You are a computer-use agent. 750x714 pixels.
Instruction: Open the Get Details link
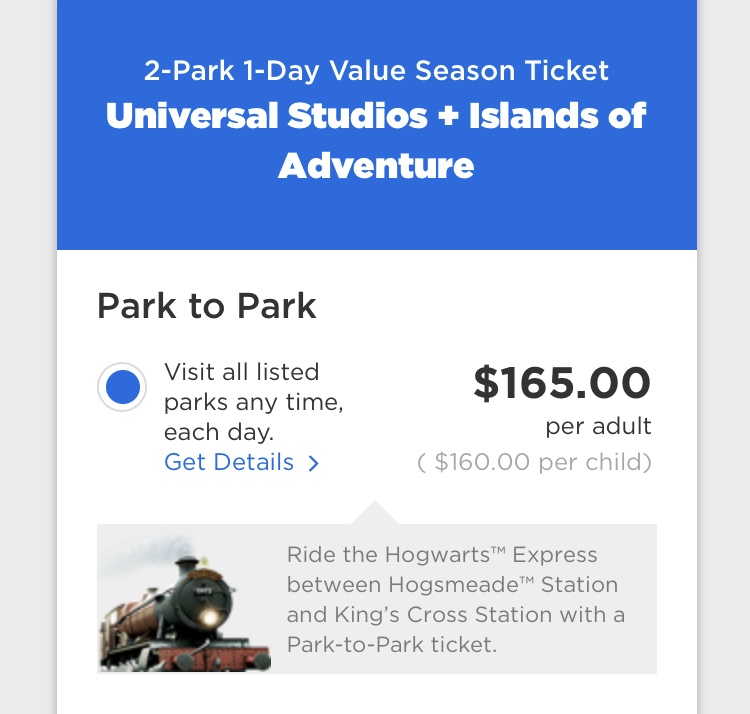[229, 462]
